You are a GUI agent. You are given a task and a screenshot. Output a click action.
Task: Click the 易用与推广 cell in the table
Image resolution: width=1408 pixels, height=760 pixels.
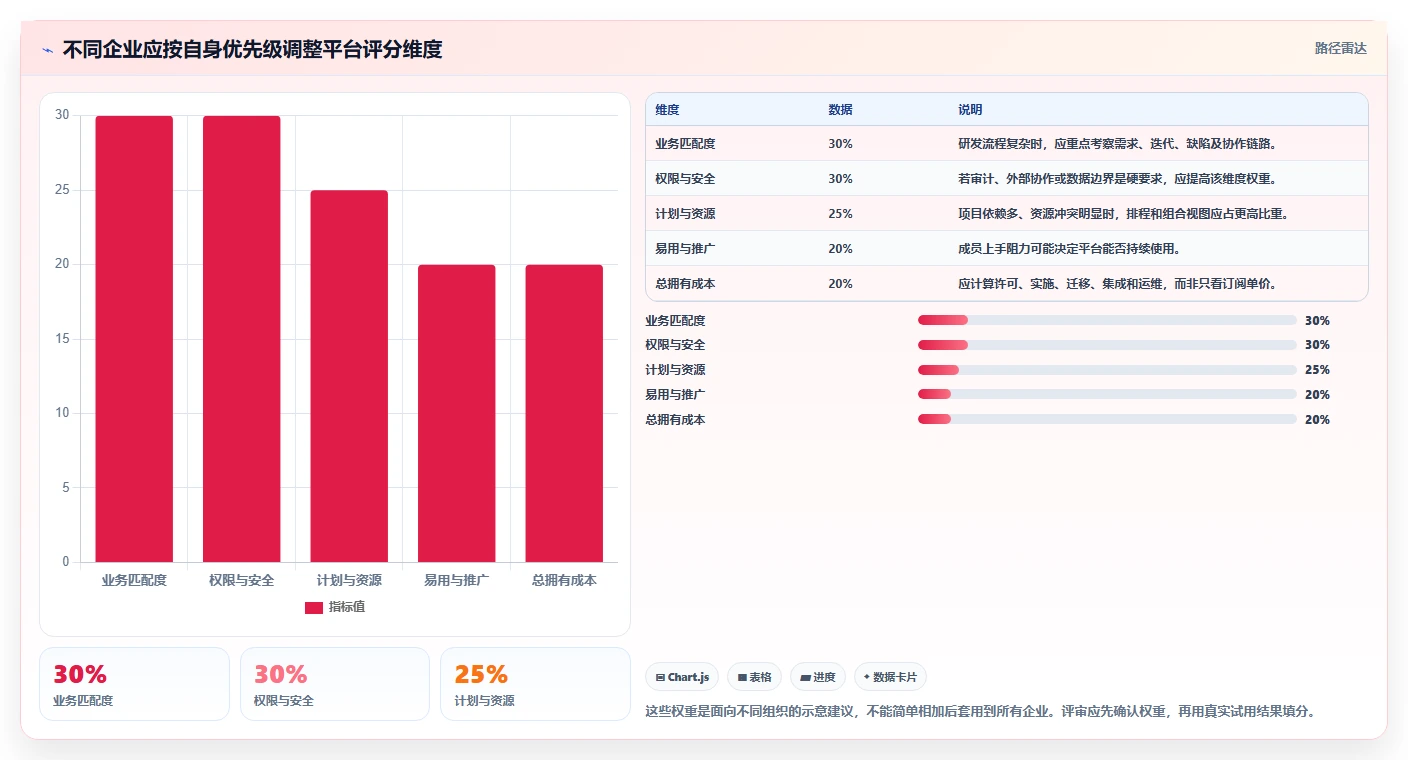click(x=685, y=249)
